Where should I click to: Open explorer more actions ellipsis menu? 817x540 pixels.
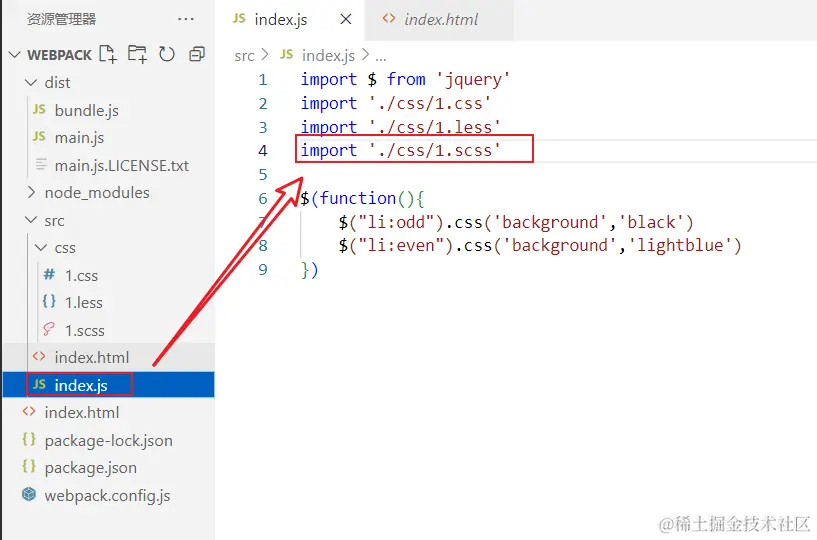tap(185, 19)
